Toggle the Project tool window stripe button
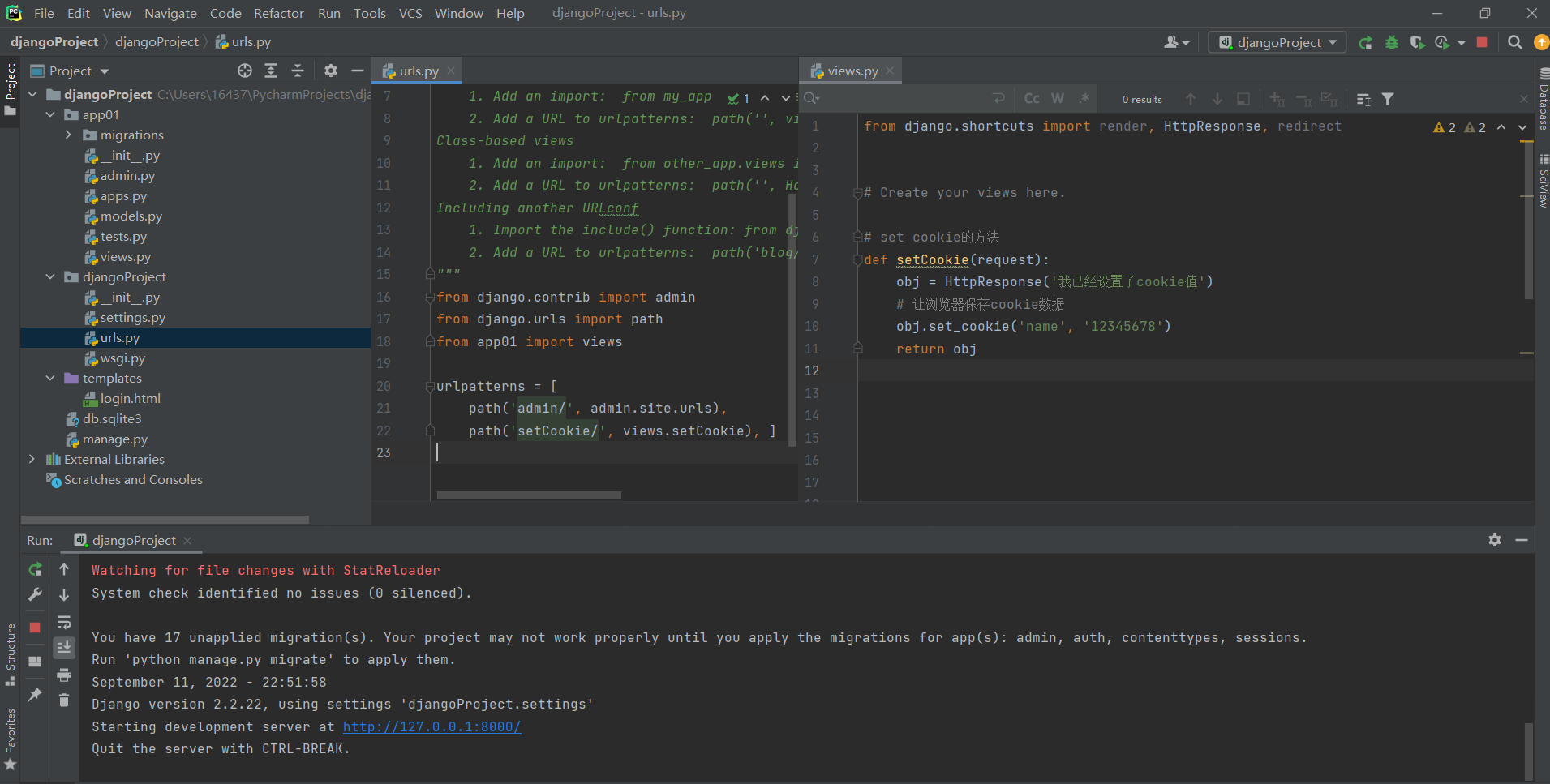The image size is (1550, 784). pos(10,90)
